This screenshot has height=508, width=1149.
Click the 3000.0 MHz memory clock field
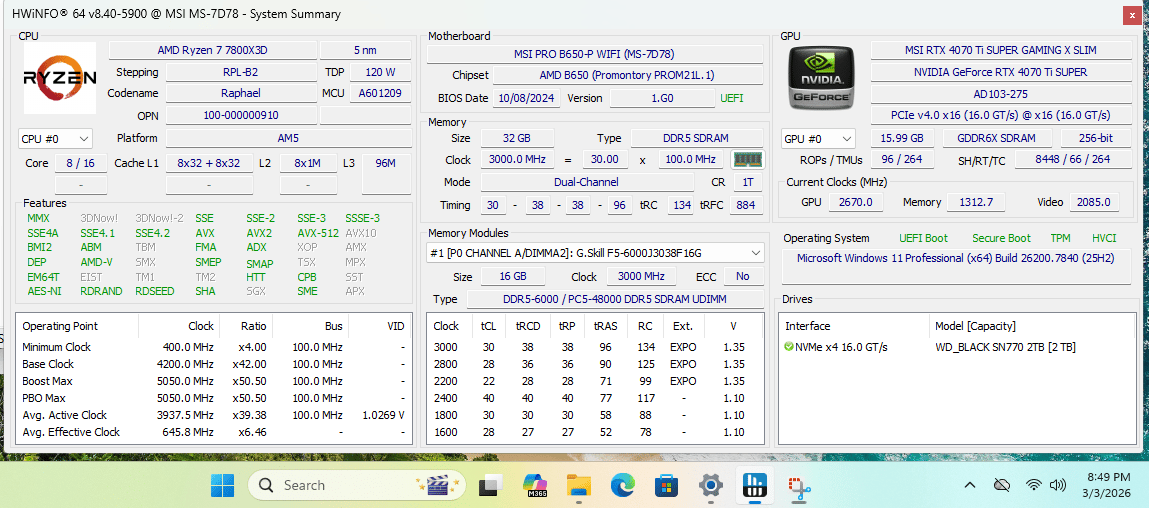click(517, 159)
